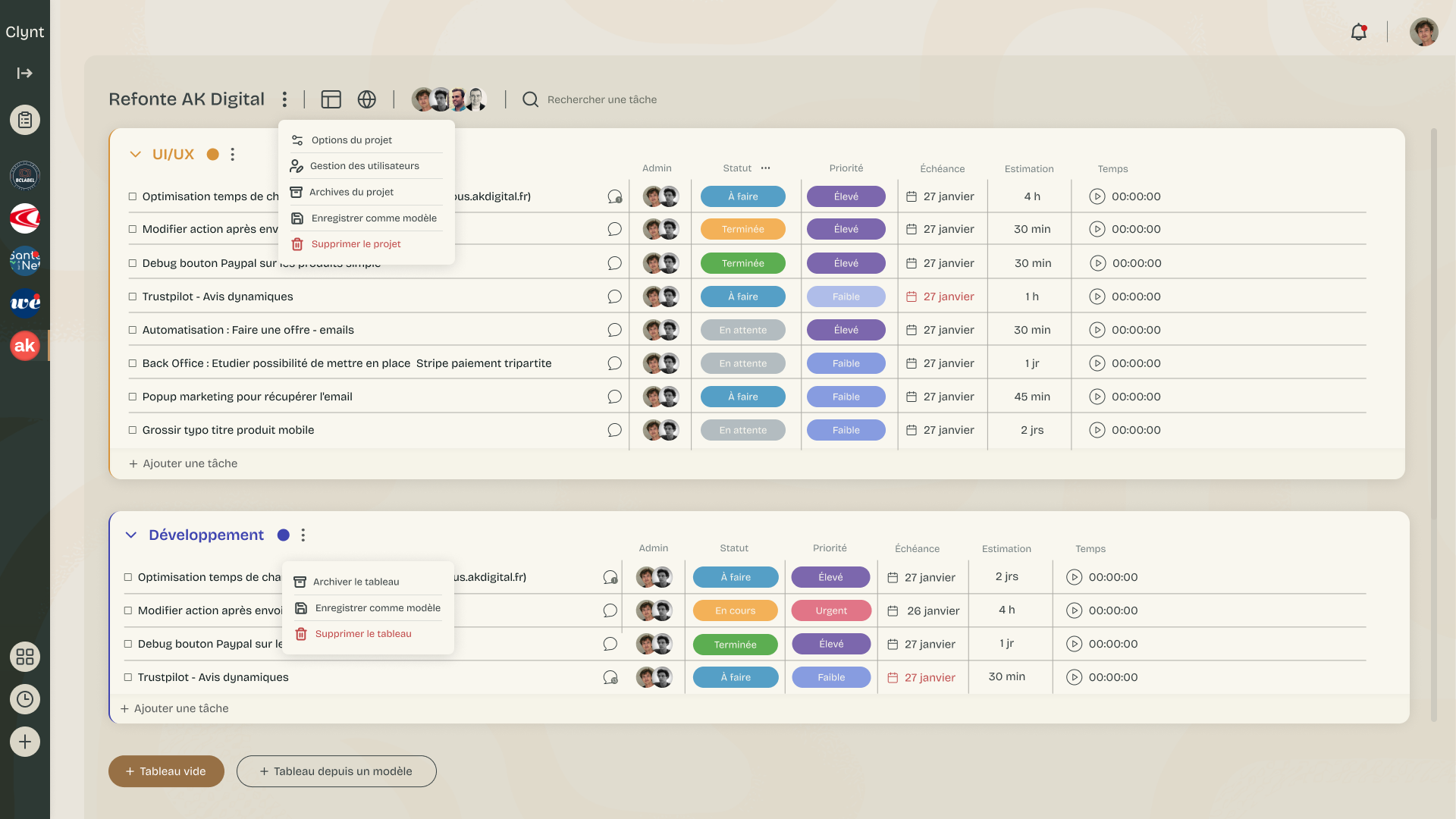
Task: Change status En cours in Développement
Action: click(x=736, y=610)
